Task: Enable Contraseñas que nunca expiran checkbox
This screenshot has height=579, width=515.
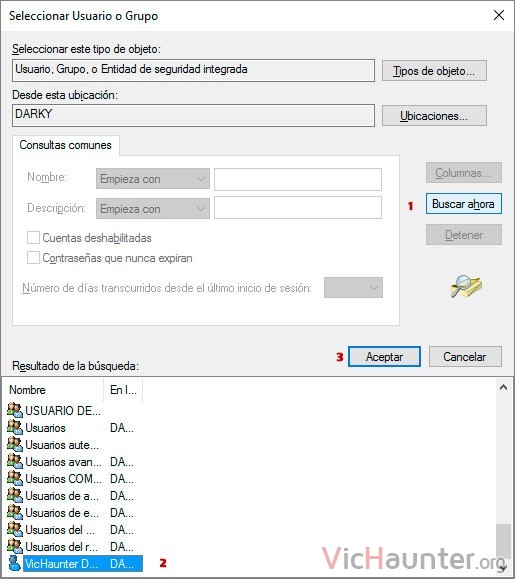Action: coord(33,257)
